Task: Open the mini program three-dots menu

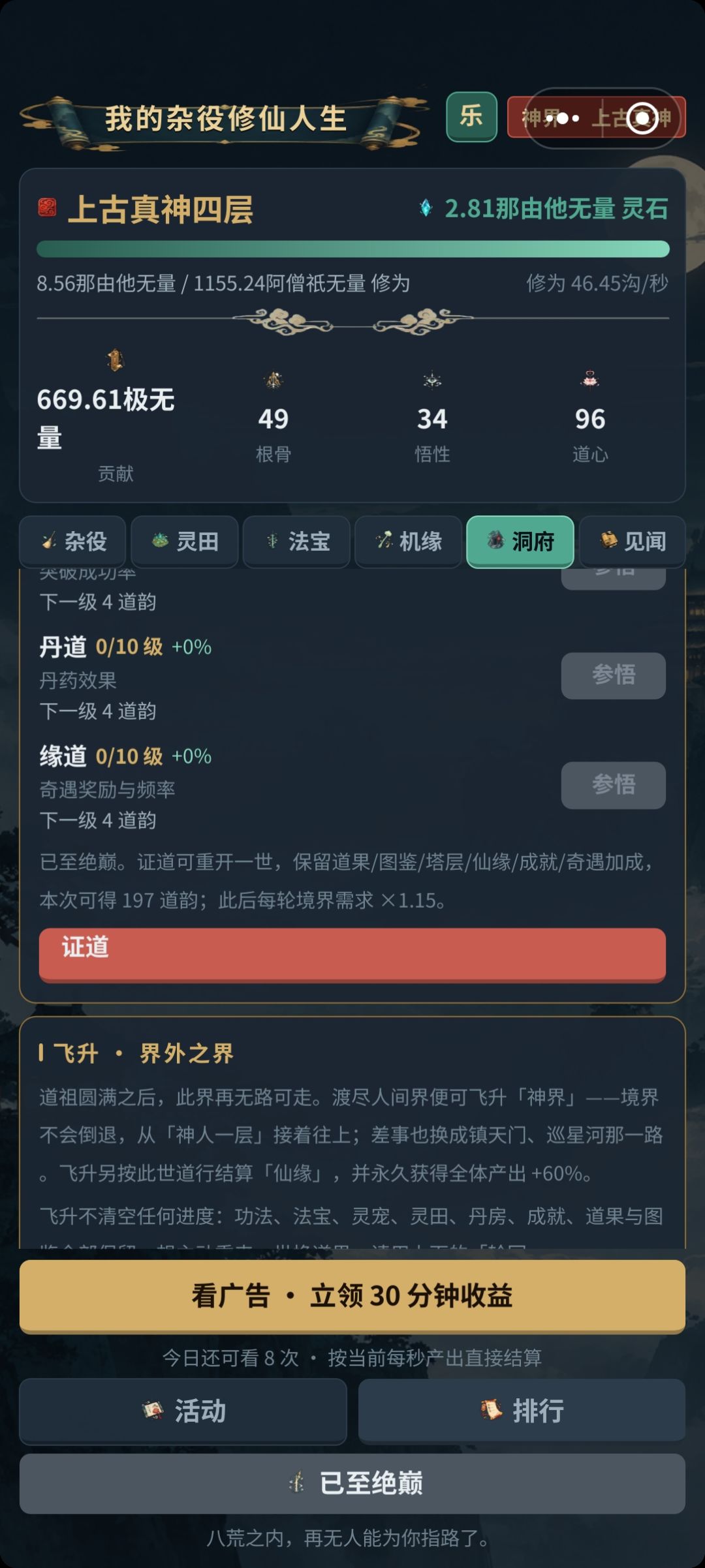Action: pyautogui.click(x=563, y=118)
